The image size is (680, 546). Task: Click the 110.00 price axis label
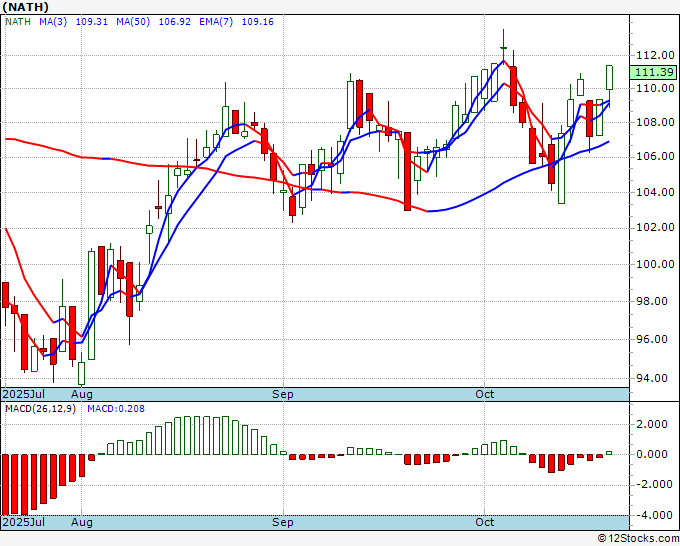tap(655, 88)
